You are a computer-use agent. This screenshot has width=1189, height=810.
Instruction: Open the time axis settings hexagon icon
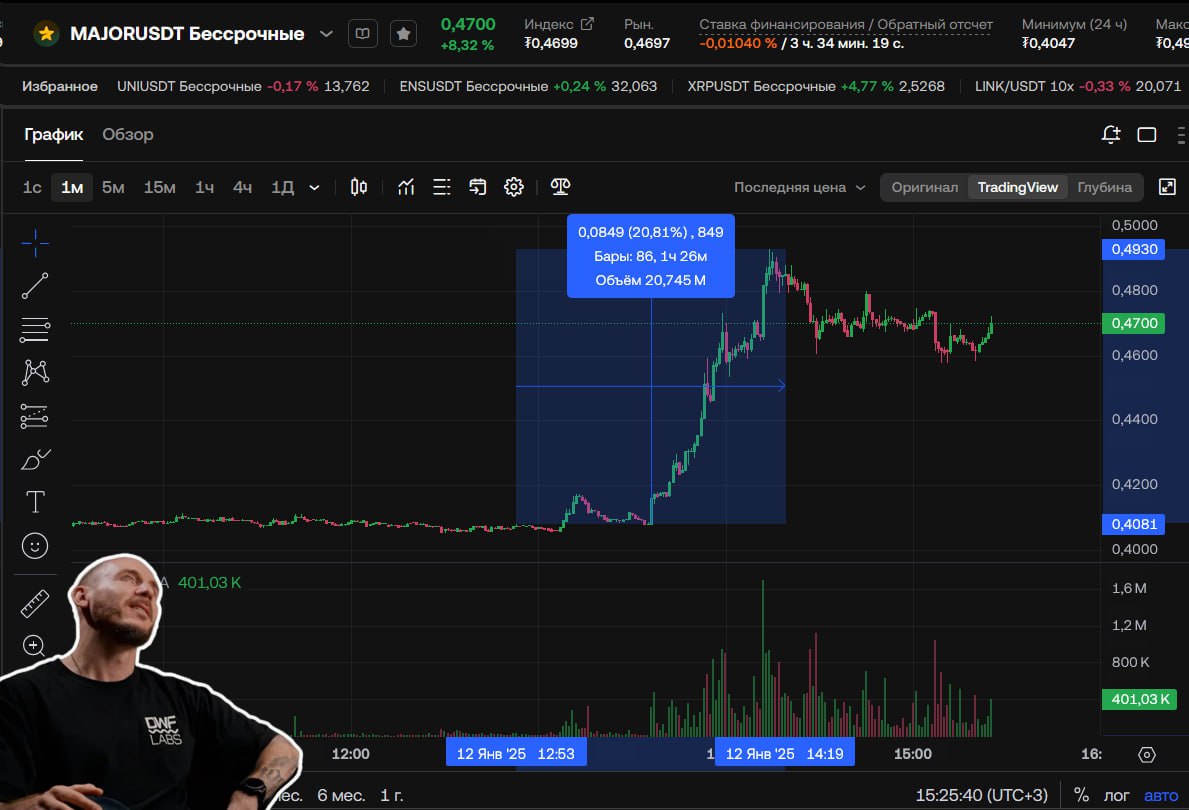tap(1147, 755)
